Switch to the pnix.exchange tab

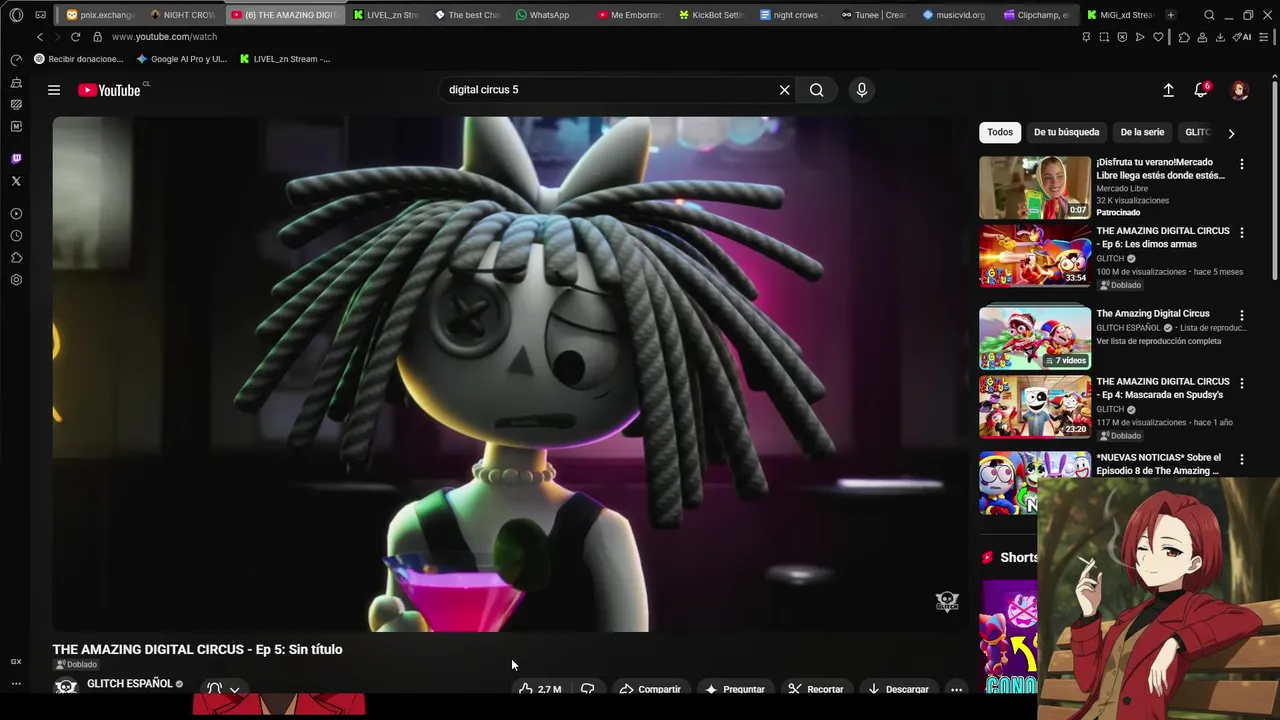tap(100, 15)
